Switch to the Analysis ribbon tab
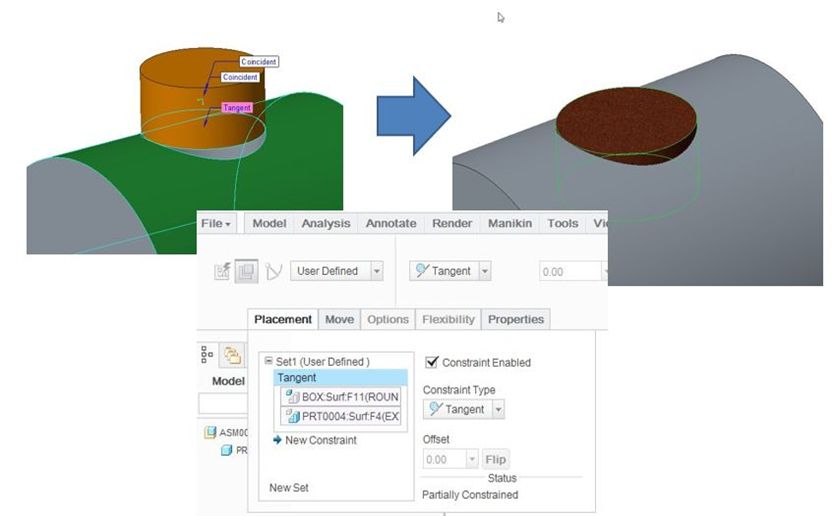 coord(326,224)
